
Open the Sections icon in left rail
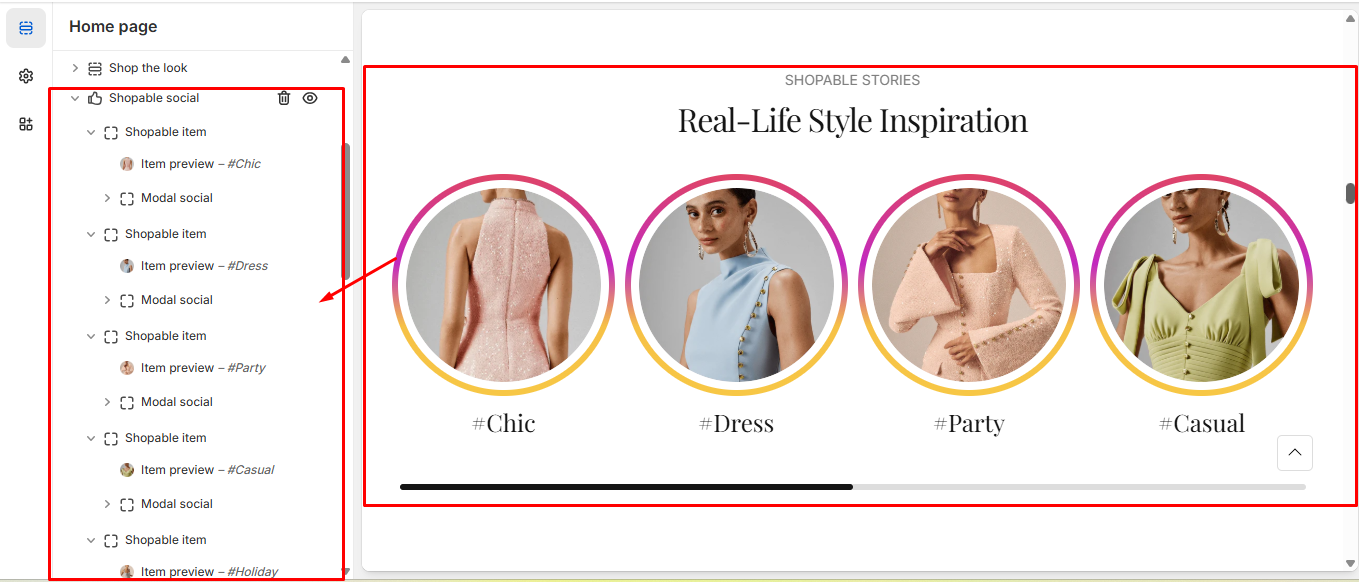[x=26, y=28]
